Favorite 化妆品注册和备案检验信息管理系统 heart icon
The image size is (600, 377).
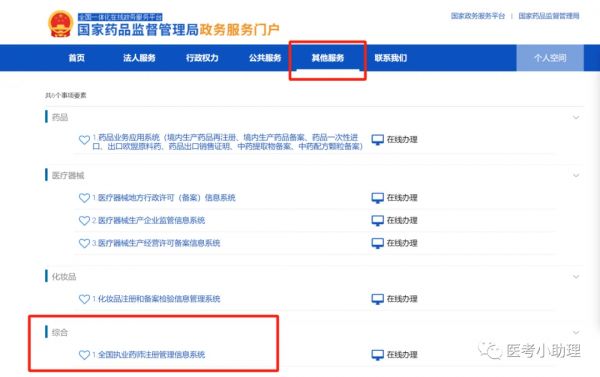[x=84, y=299]
